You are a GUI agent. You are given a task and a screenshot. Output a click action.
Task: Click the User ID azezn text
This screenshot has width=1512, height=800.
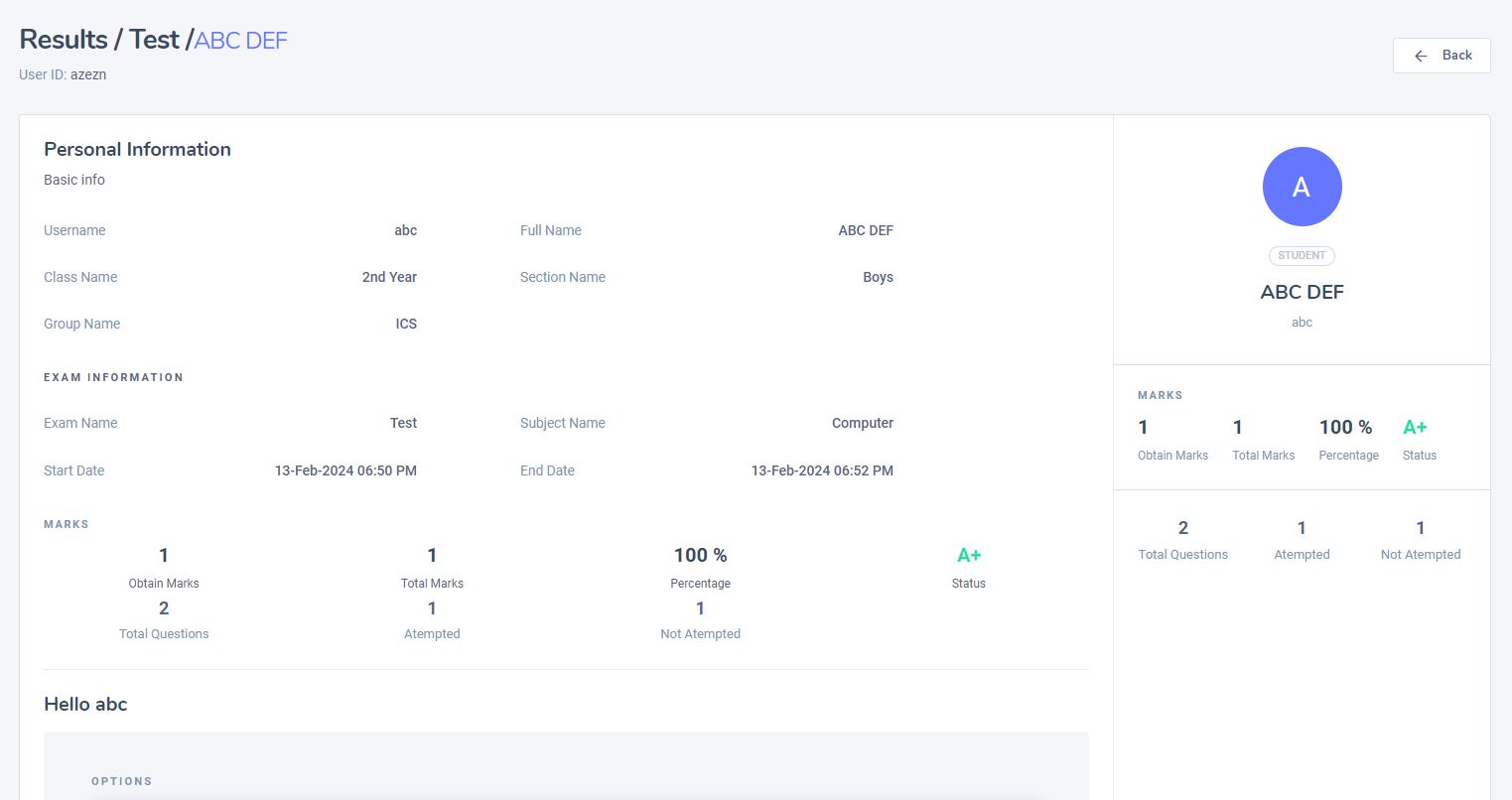63,74
